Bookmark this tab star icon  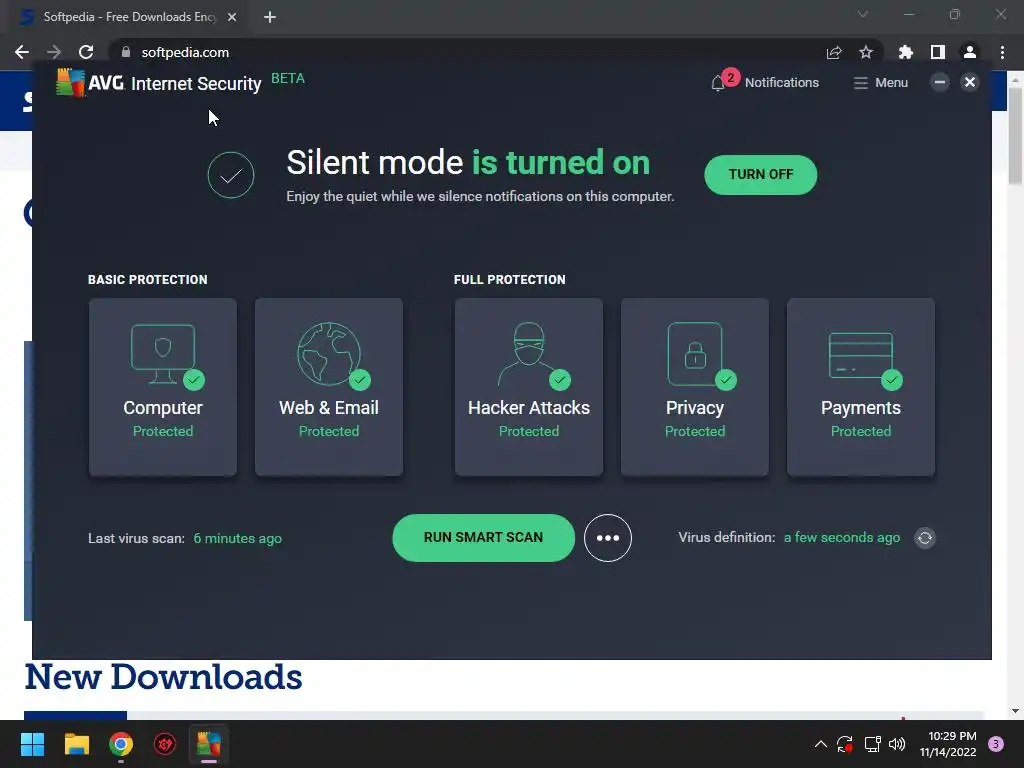(x=866, y=52)
